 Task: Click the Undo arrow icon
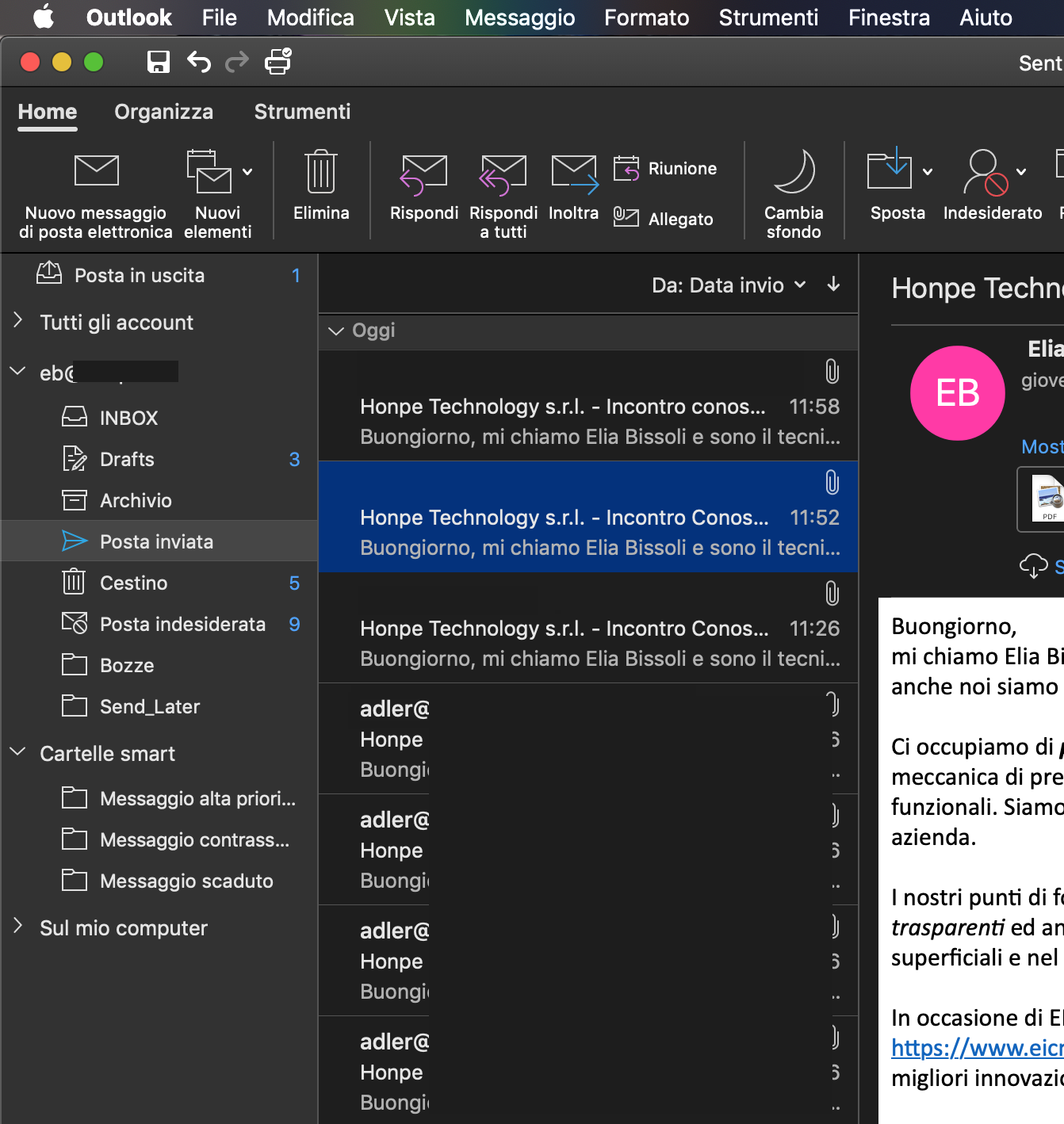point(199,62)
